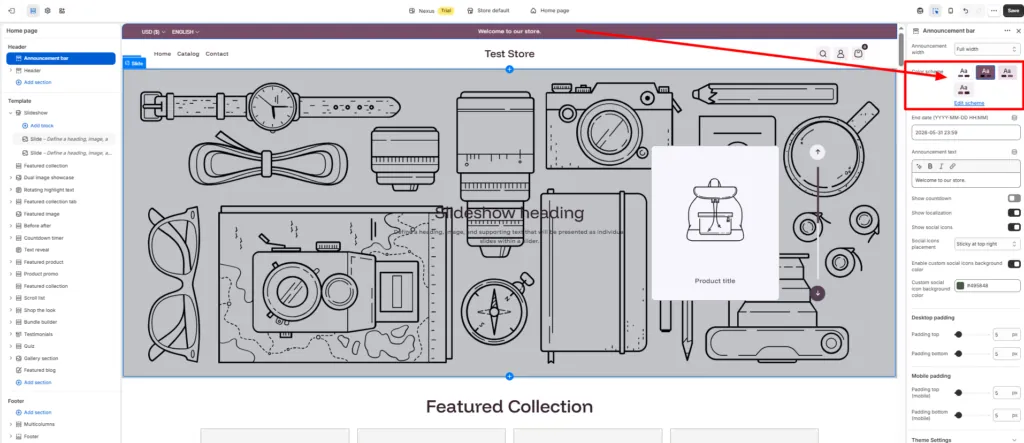Viewport: 1024px width, 443px height.
Task: Switch to mobile preview icon
Action: 950,11
